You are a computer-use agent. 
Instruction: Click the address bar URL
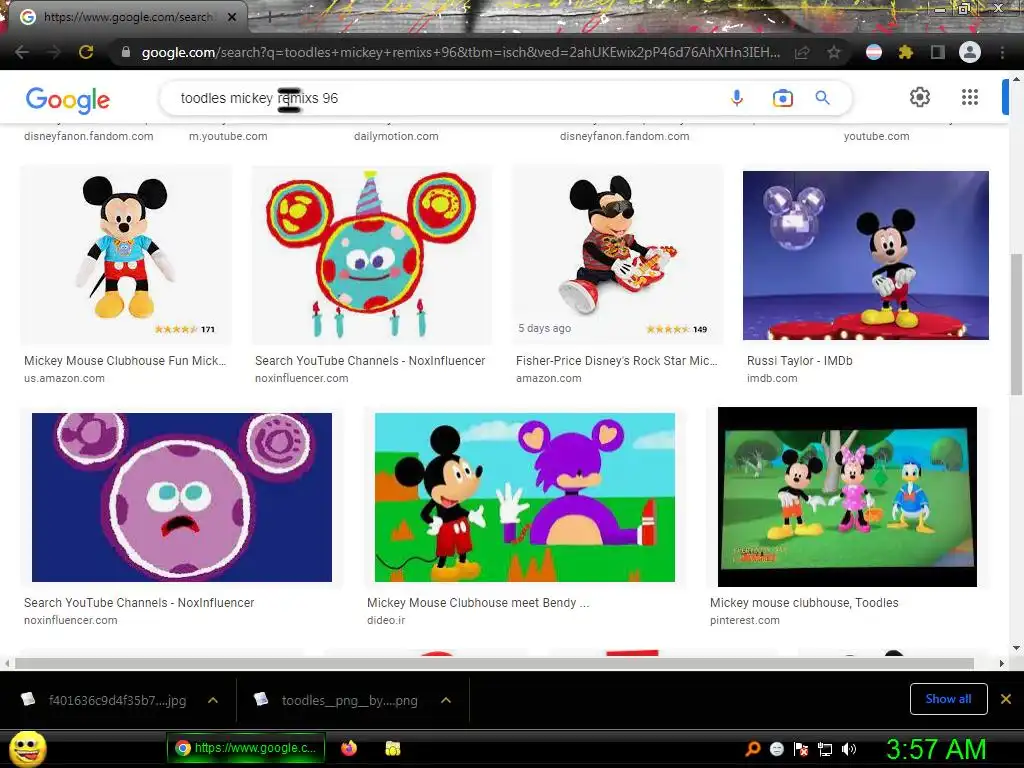(460, 52)
